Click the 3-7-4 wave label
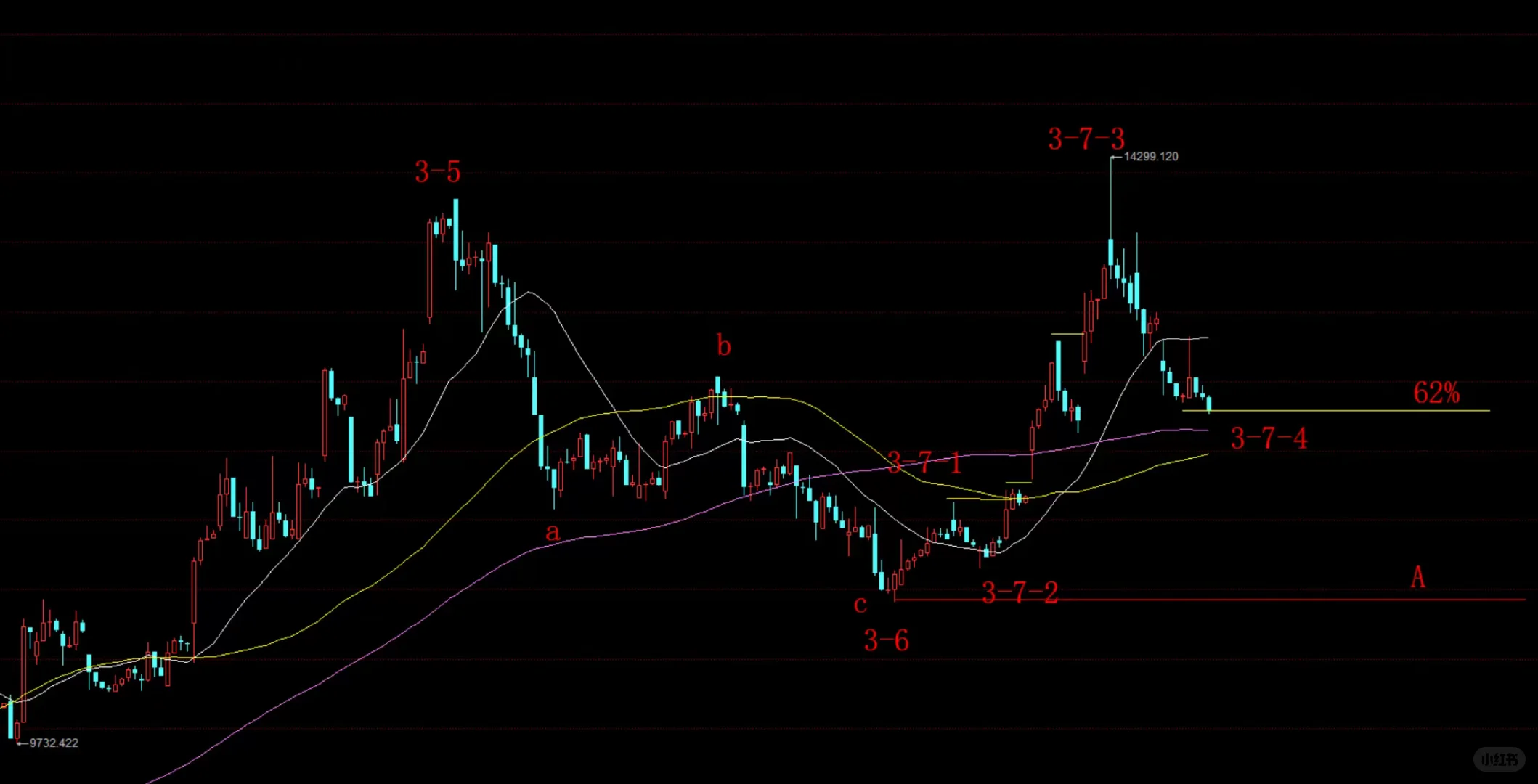Screen dimensions: 1538x784 coord(1268,438)
